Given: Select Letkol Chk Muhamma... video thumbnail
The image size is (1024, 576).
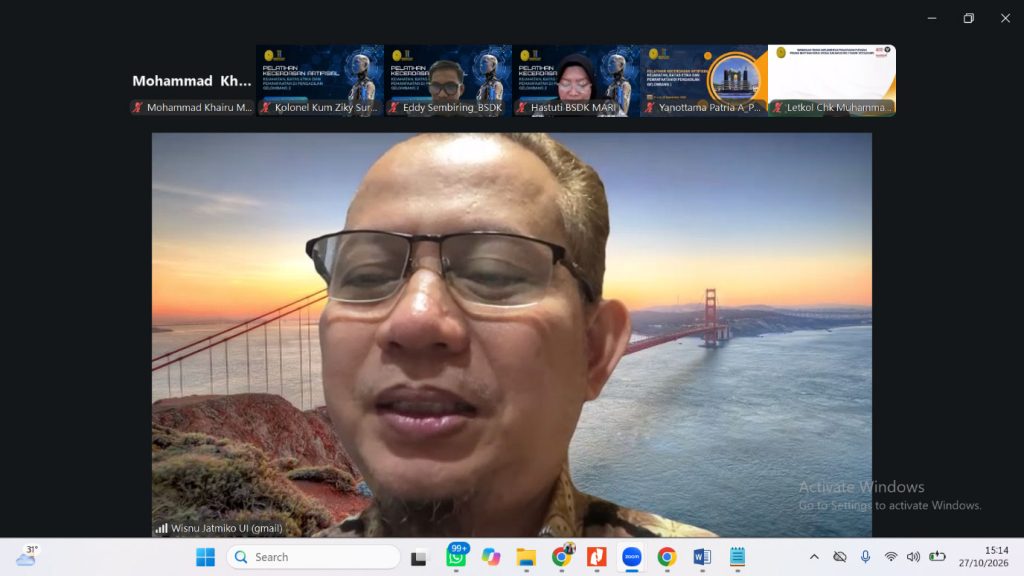Looking at the screenshot, I should pyautogui.click(x=832, y=81).
